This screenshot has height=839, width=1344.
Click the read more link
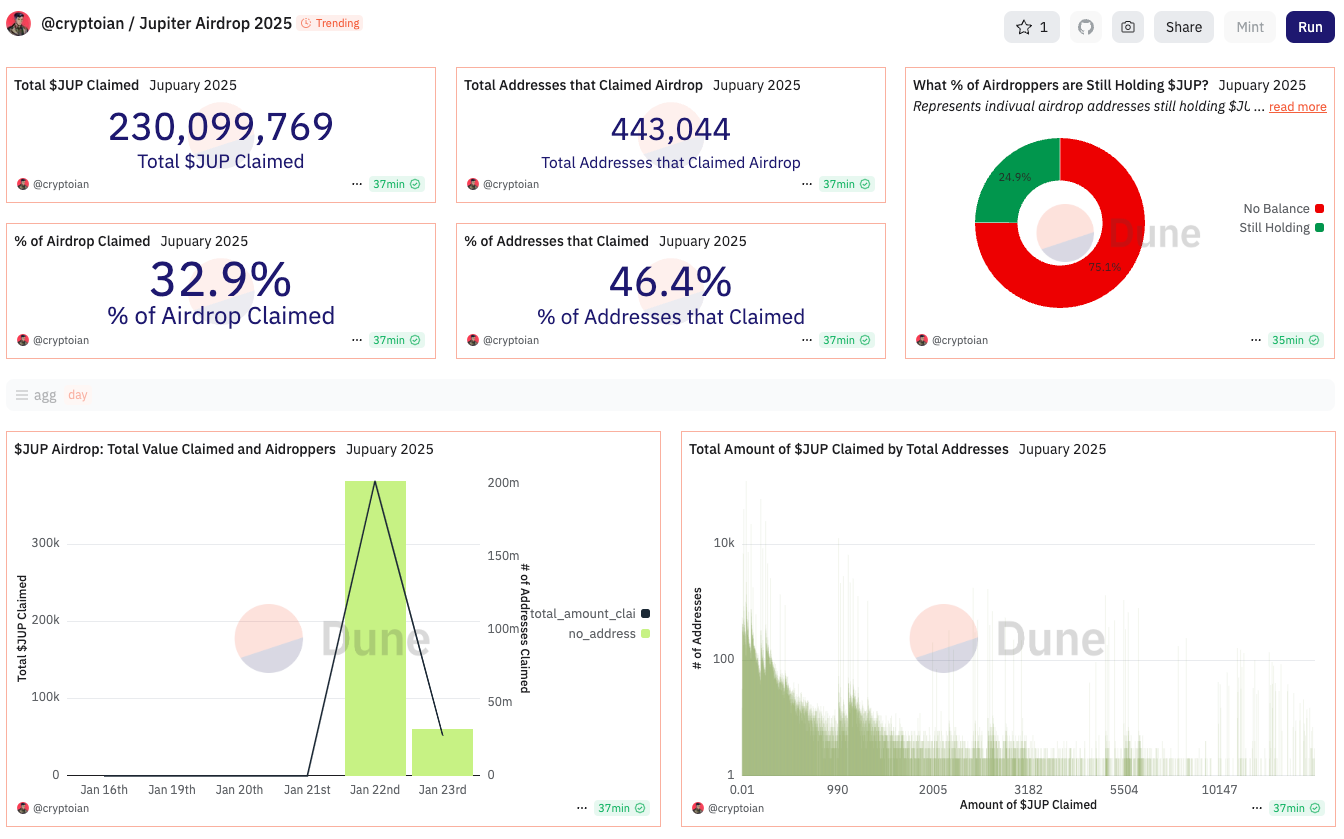coord(1298,107)
